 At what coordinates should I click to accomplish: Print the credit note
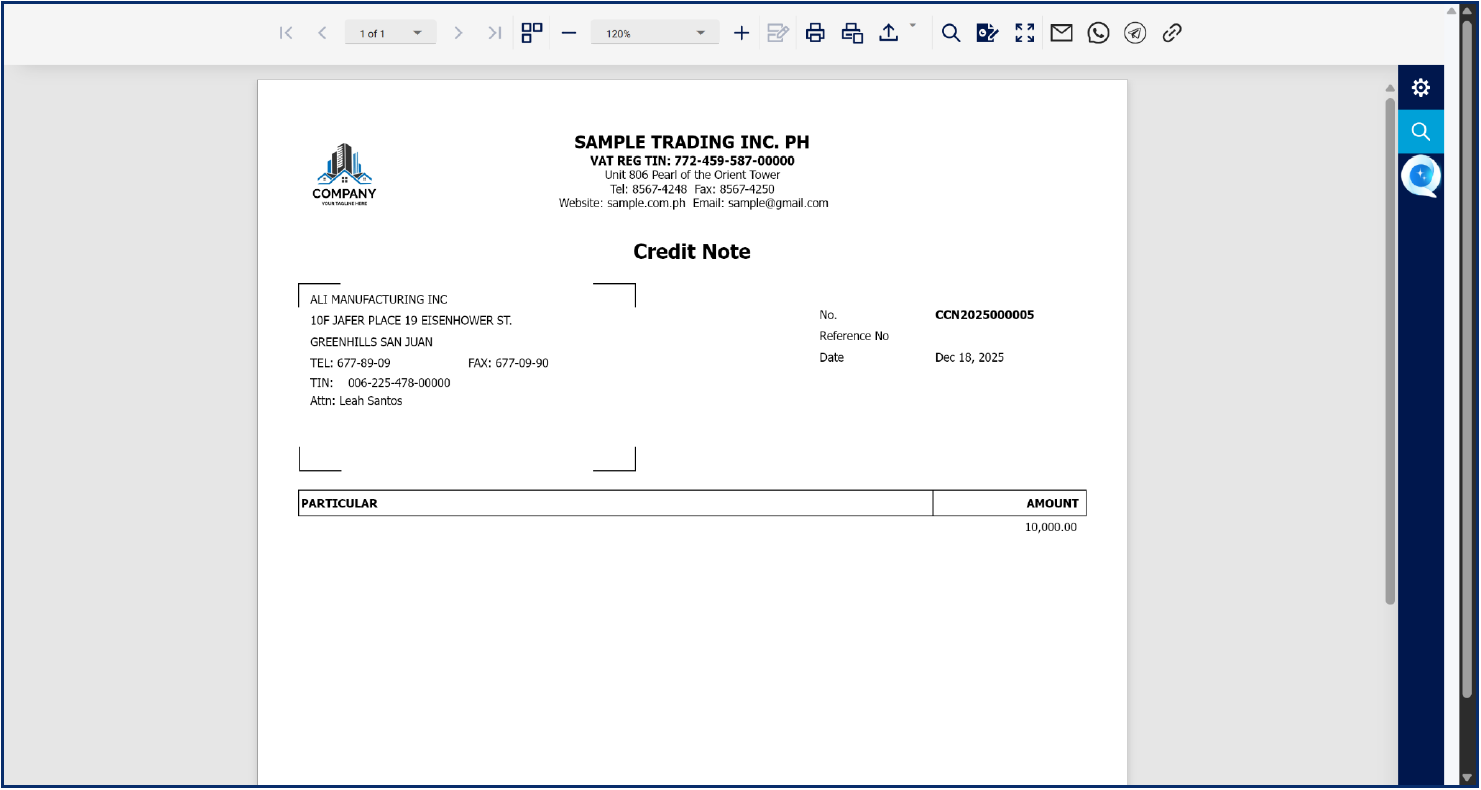pyautogui.click(x=815, y=33)
